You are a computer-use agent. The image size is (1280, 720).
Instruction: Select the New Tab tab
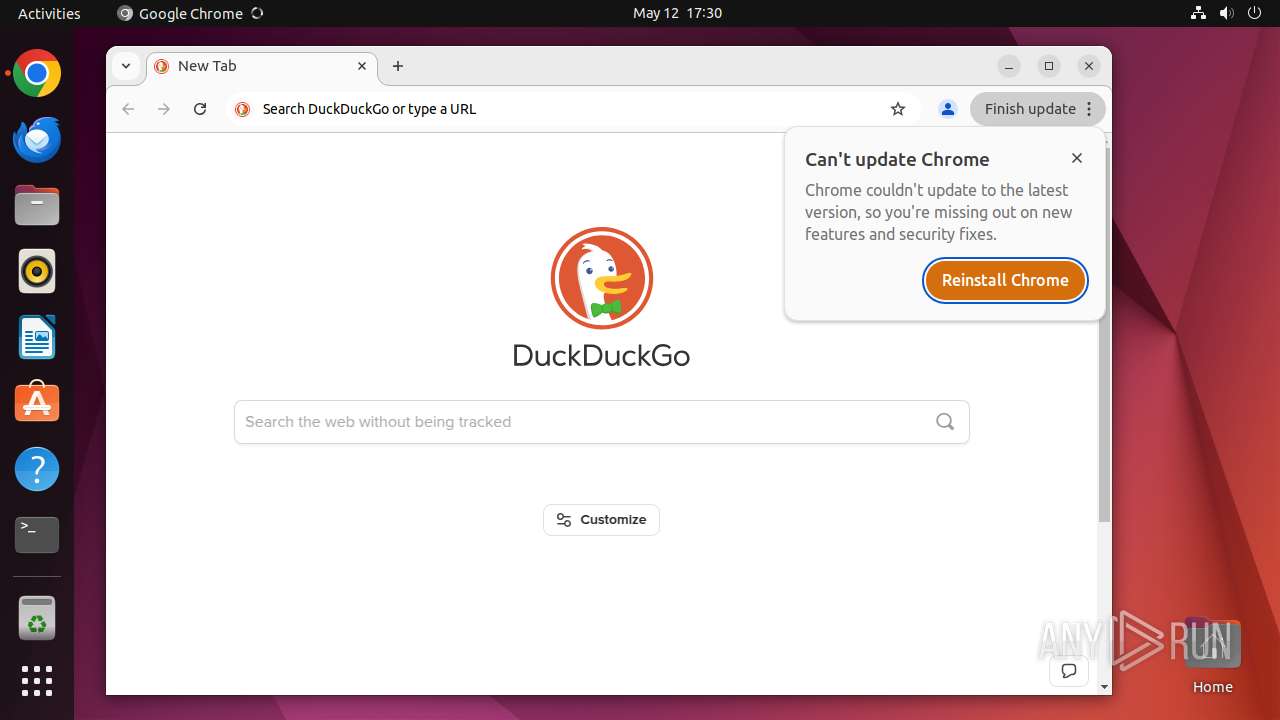(x=260, y=66)
